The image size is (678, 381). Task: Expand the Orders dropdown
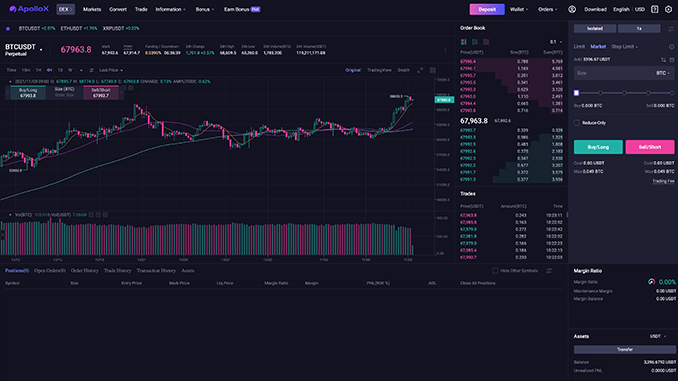click(547, 9)
